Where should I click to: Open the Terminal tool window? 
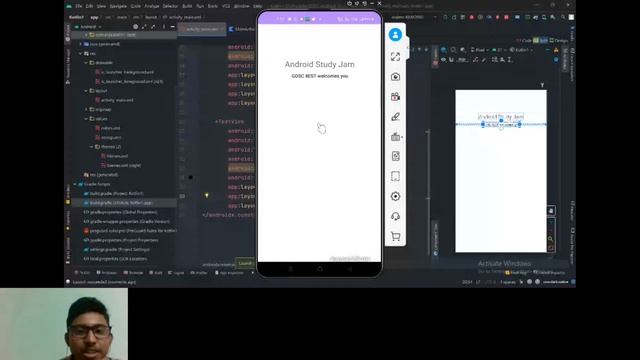(133, 273)
